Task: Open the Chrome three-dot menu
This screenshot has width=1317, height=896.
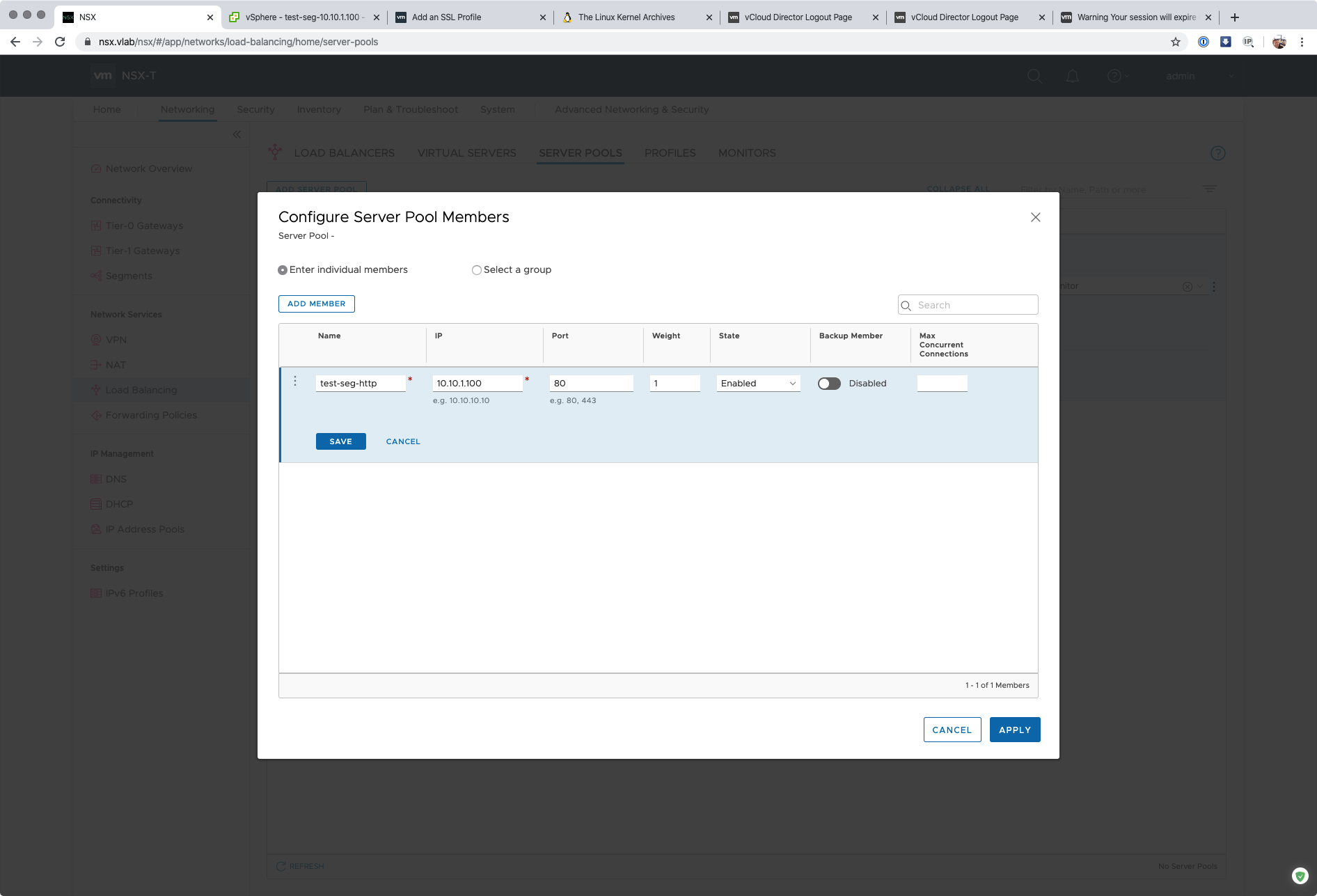Action: (1302, 42)
